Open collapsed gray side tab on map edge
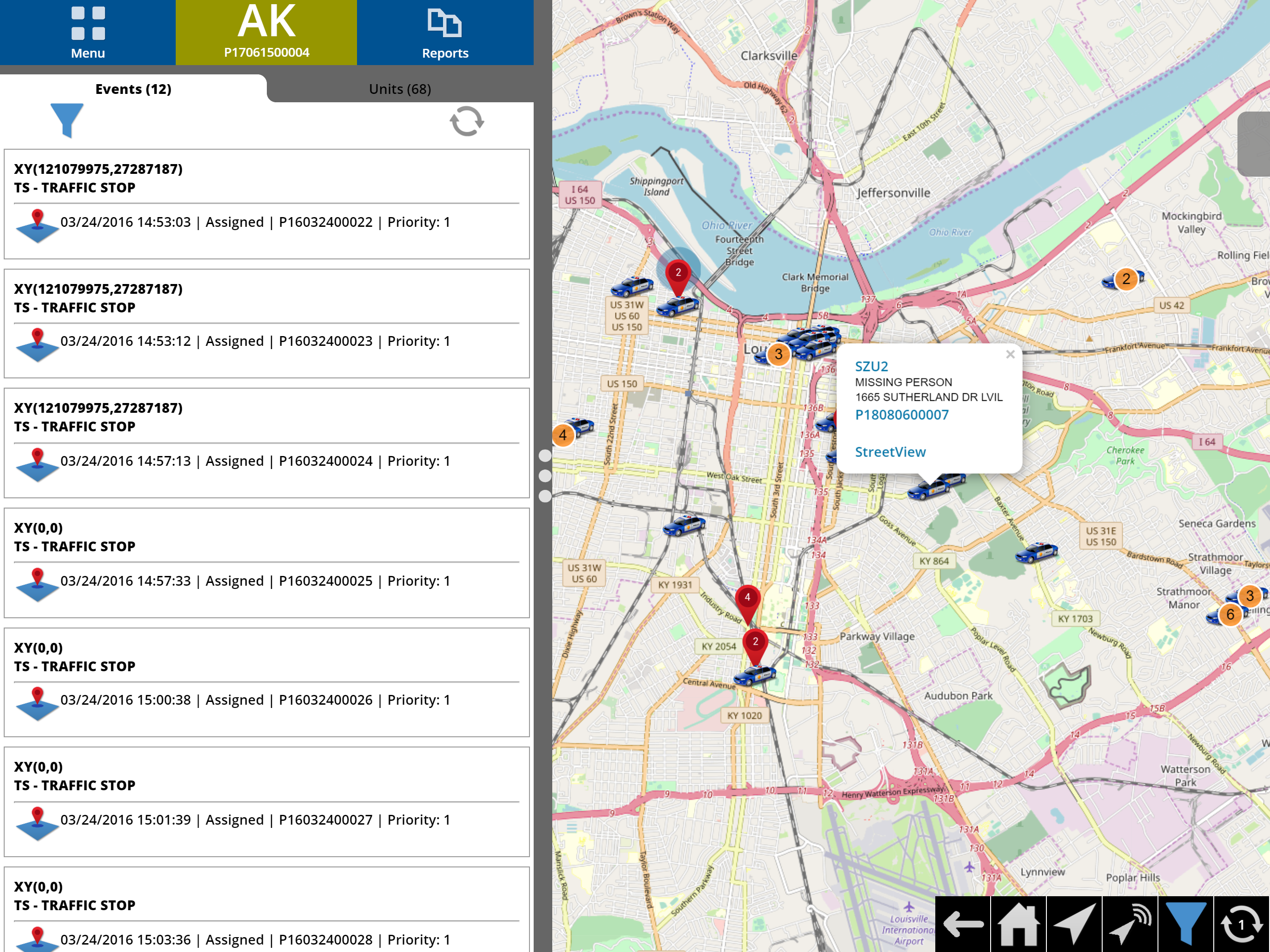Viewport: 1270px width, 952px height. [1254, 144]
